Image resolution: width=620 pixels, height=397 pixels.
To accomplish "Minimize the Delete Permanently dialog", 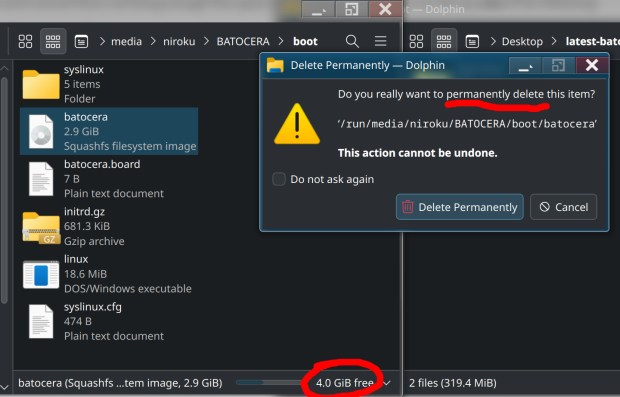I will (x=525, y=65).
